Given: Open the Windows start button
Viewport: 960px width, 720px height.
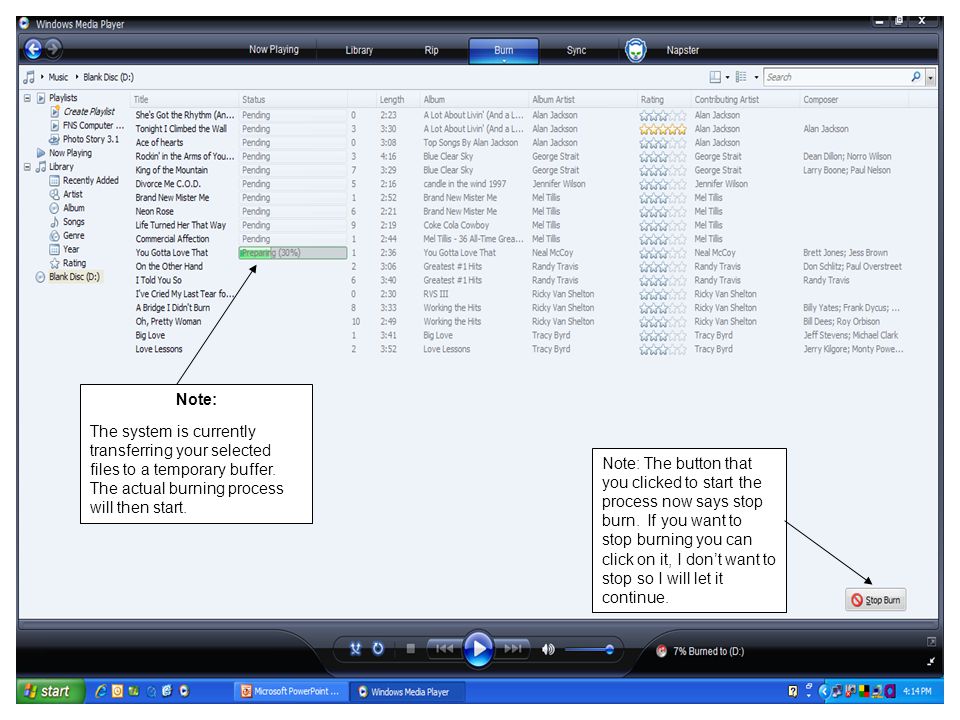Looking at the screenshot, I should 48,692.
